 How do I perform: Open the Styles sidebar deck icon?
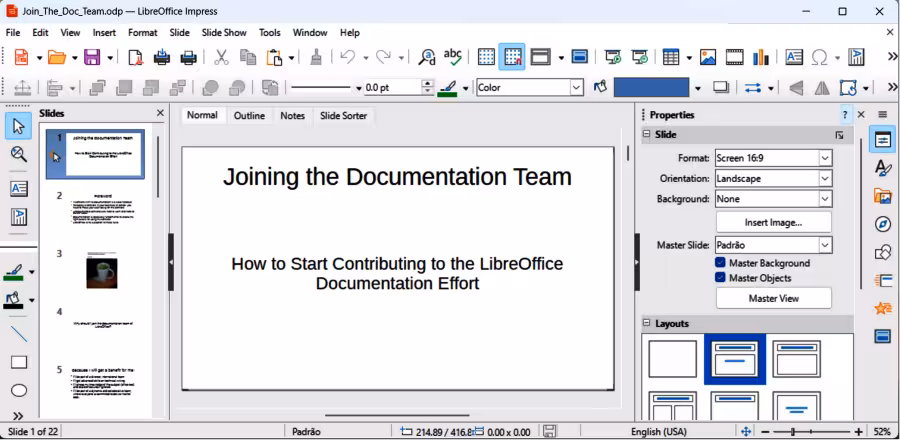pyautogui.click(x=882, y=168)
